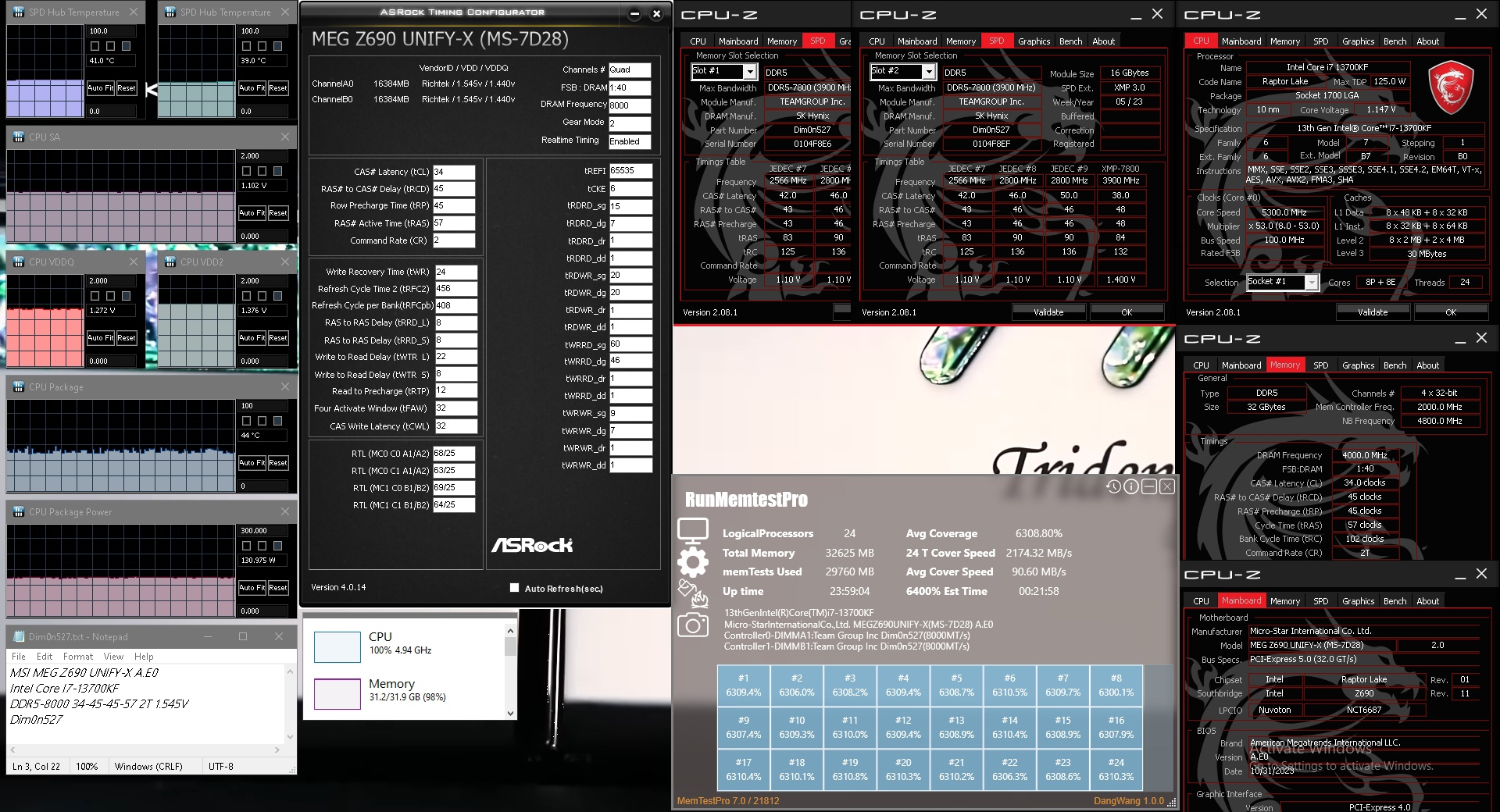Click title icon of the 41.0 °C SPD Hub graph
The height and width of the screenshot is (812, 1500).
point(19,12)
